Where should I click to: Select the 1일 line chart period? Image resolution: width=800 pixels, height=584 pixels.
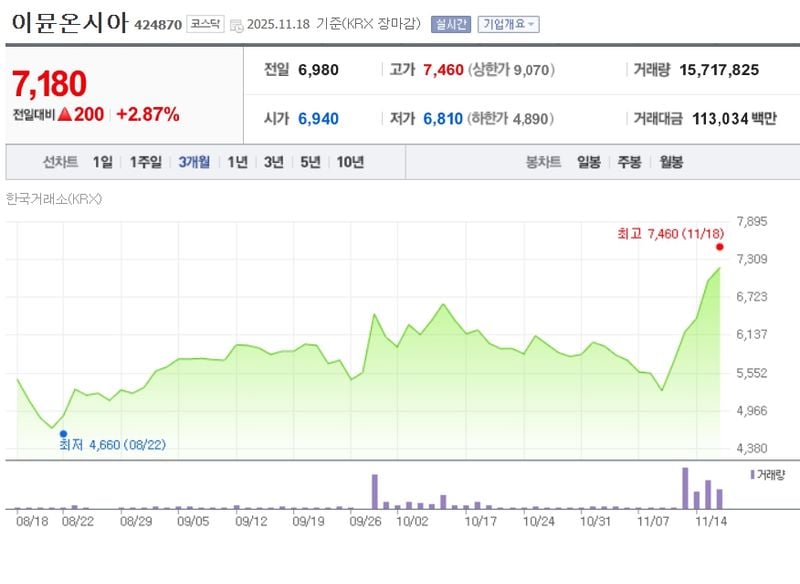click(102, 162)
